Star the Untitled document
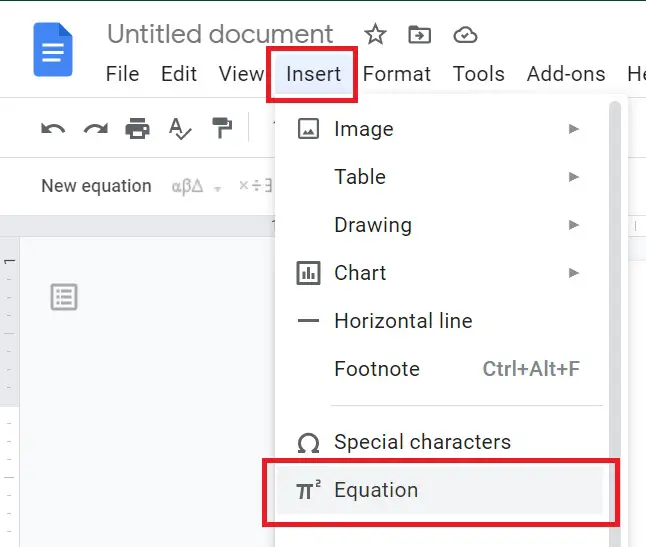This screenshot has height=547, width=646. tap(375, 34)
